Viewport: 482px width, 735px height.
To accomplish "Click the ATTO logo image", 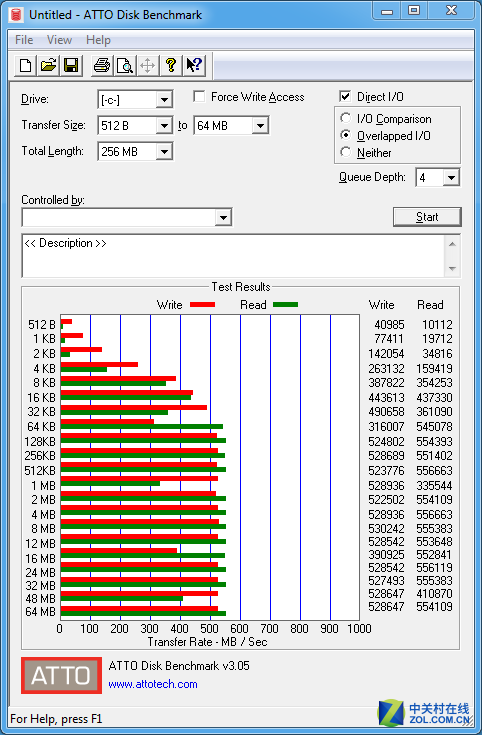I will click(61, 675).
